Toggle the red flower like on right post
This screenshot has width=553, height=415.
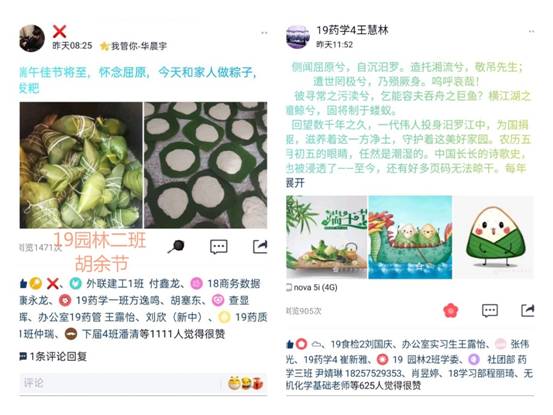point(450,310)
